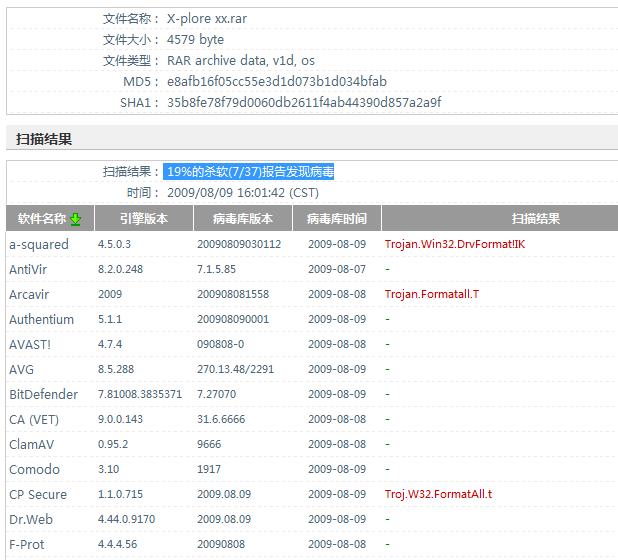618x560 pixels.
Task: Click the 扫描结果 section heading
Action: point(44,139)
